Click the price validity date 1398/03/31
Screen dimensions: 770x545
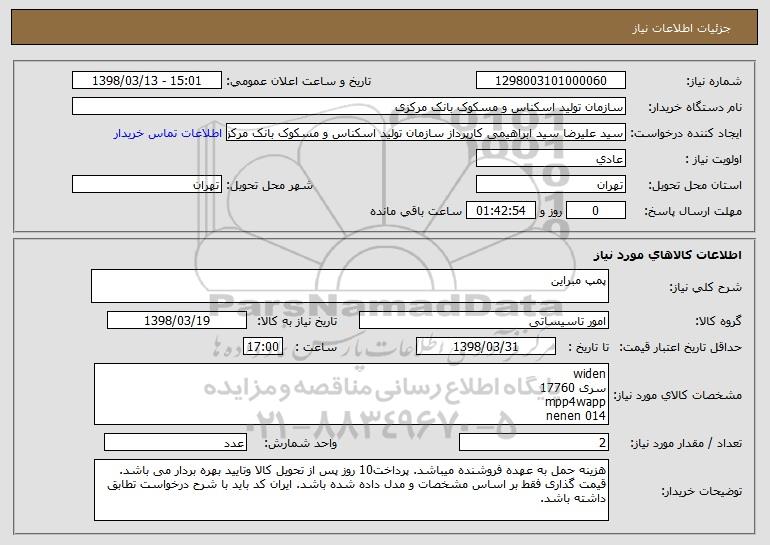coord(486,347)
